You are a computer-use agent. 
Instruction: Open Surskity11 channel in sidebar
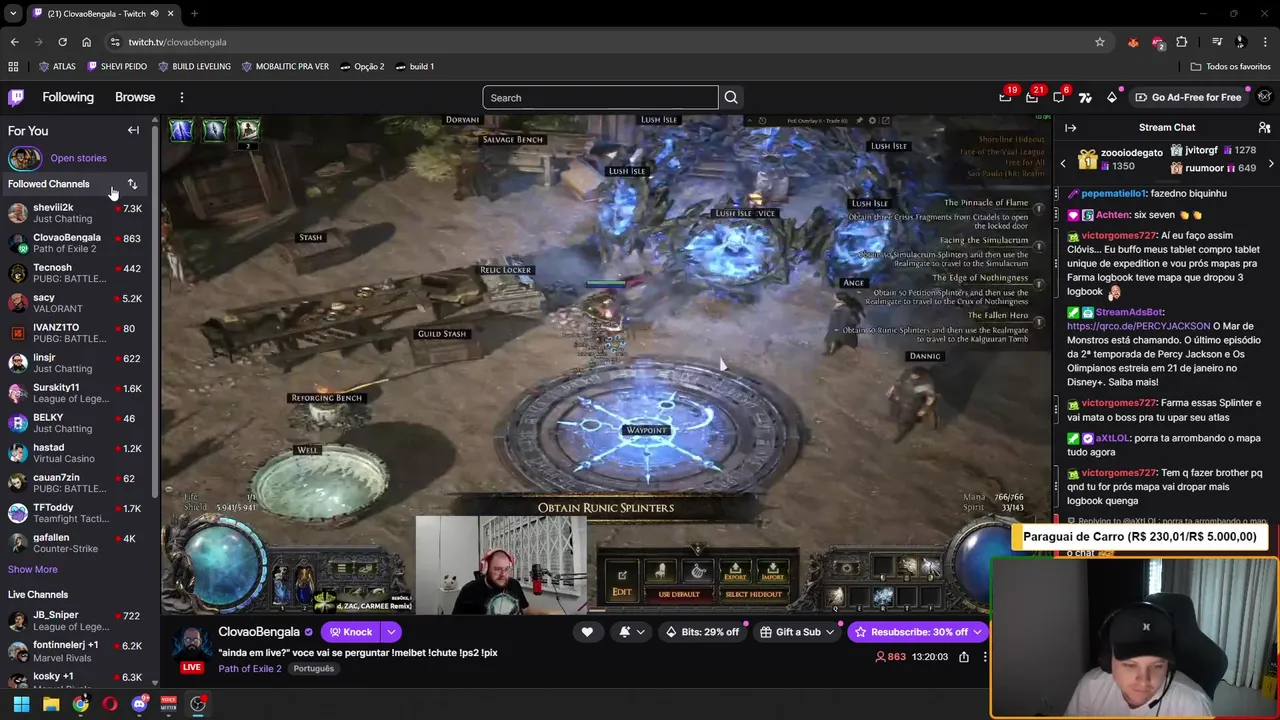click(x=75, y=393)
